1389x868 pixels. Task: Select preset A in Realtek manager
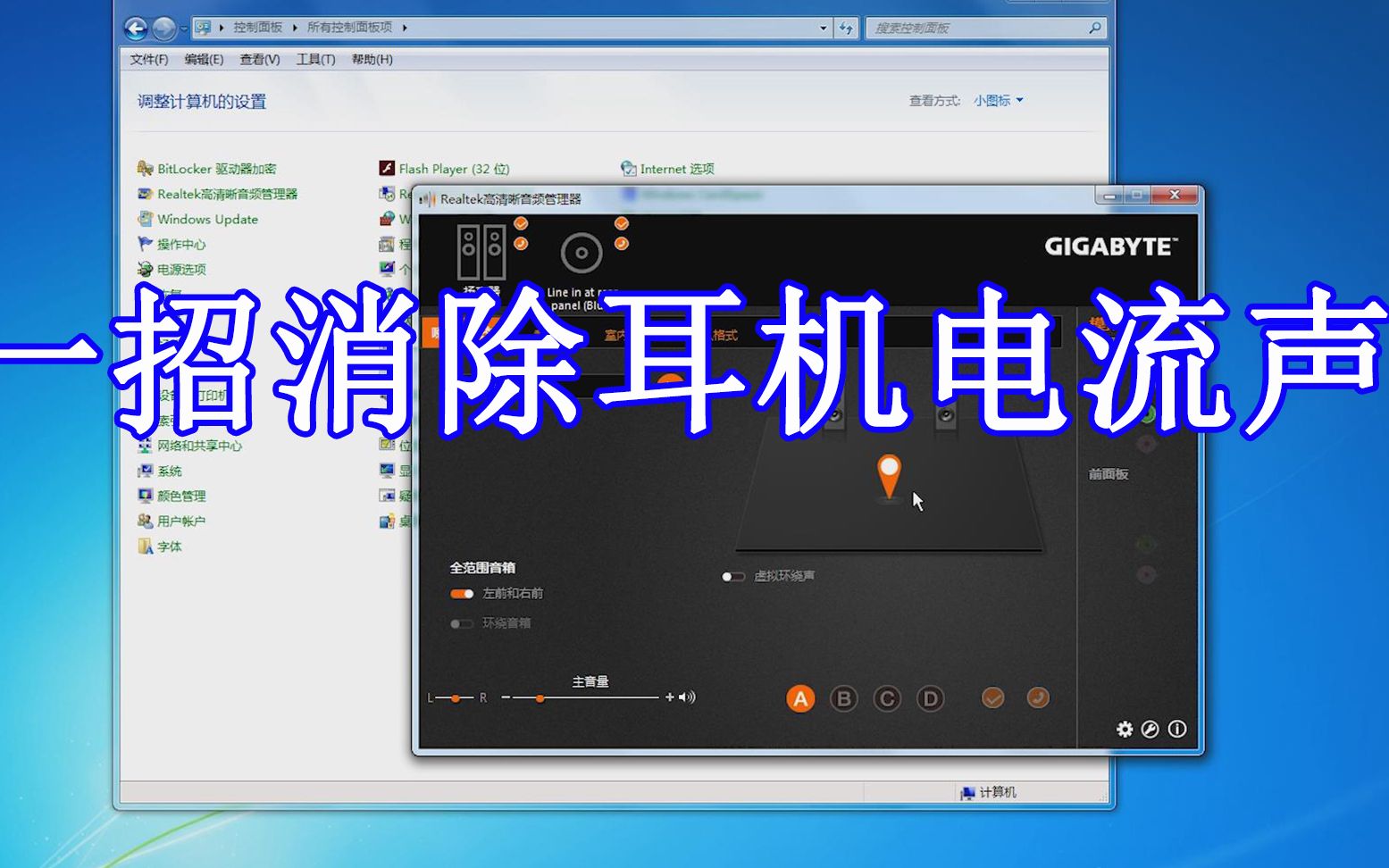(800, 698)
